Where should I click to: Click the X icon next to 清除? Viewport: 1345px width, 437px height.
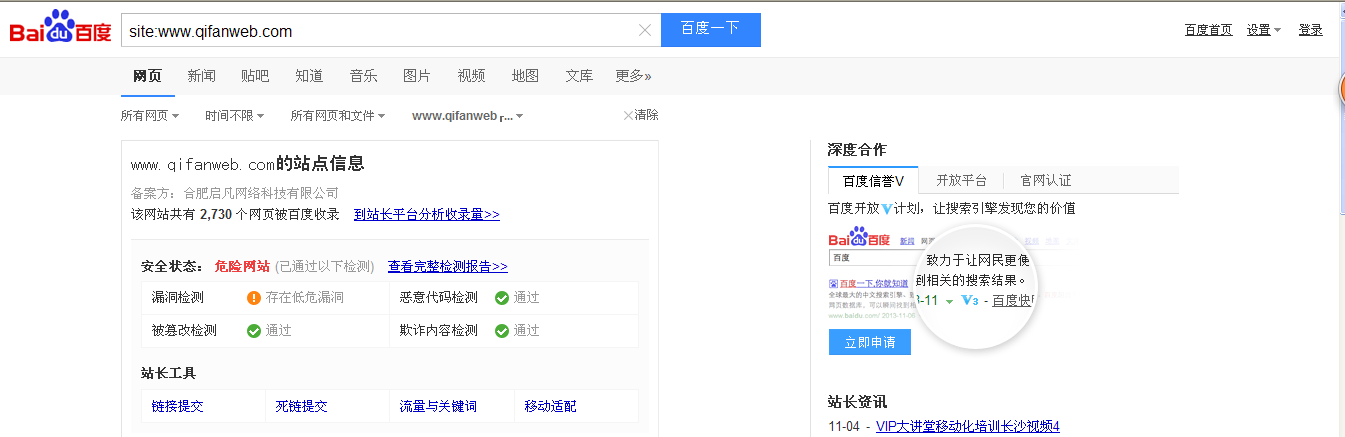[628, 115]
